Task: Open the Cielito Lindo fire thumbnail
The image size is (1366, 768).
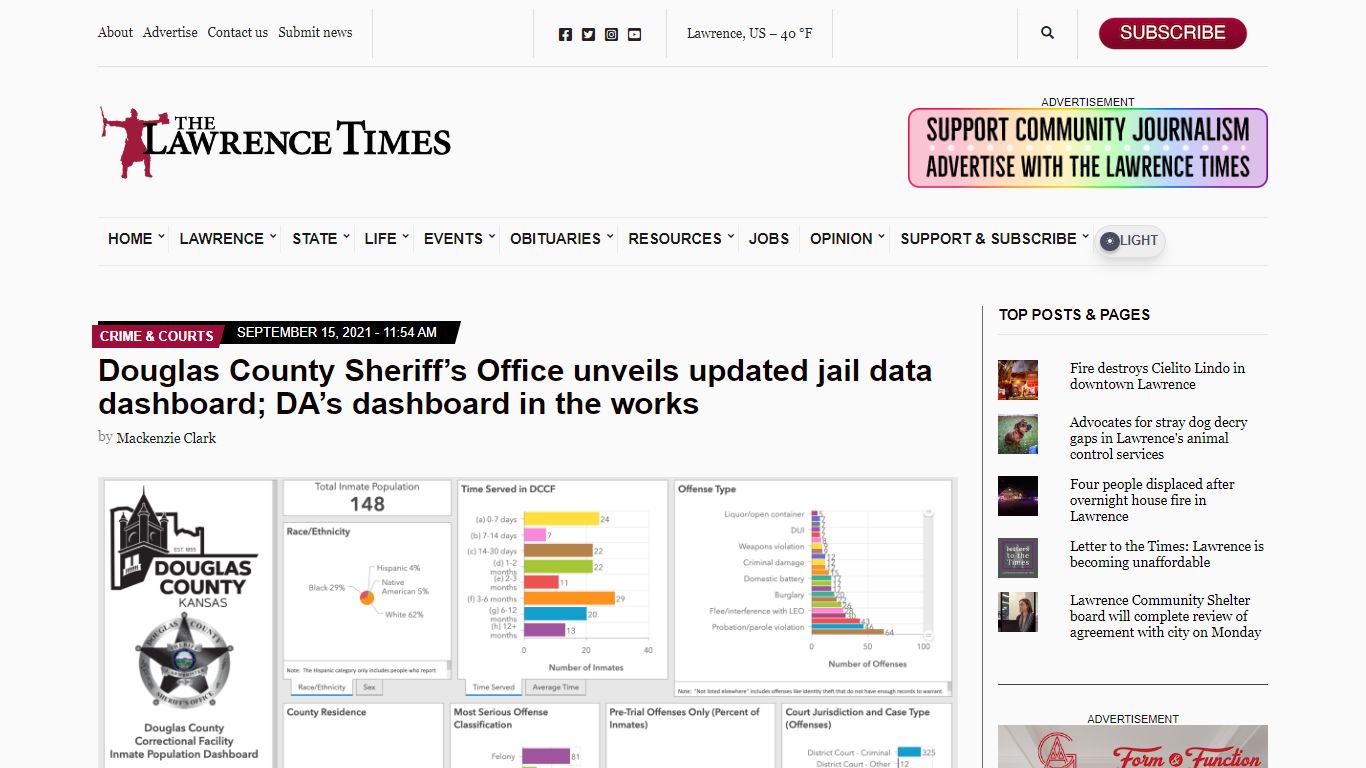Action: tap(1018, 380)
